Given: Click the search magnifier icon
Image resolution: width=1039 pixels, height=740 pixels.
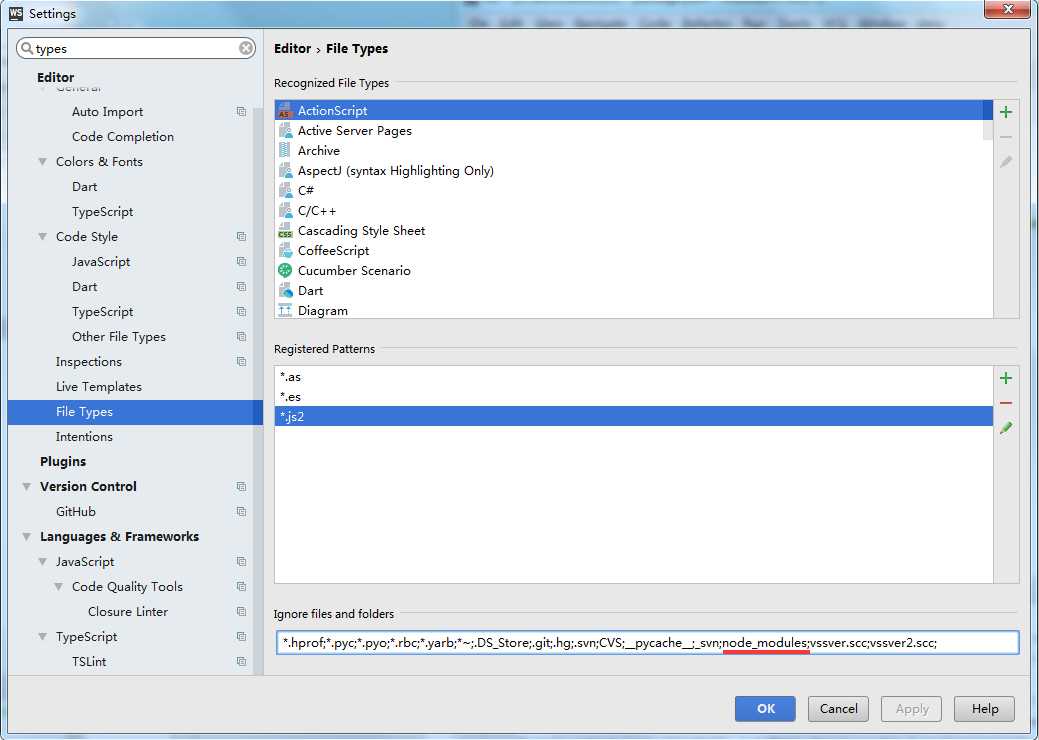Looking at the screenshot, I should (x=27, y=48).
